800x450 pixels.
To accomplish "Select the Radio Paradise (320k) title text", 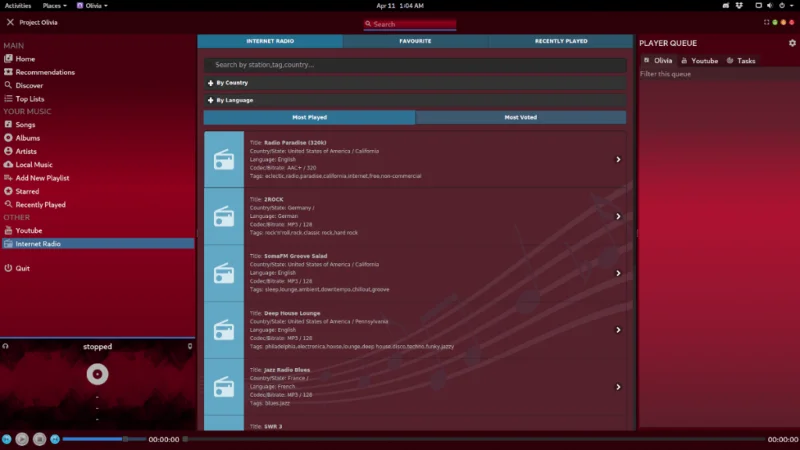I will tap(295, 142).
